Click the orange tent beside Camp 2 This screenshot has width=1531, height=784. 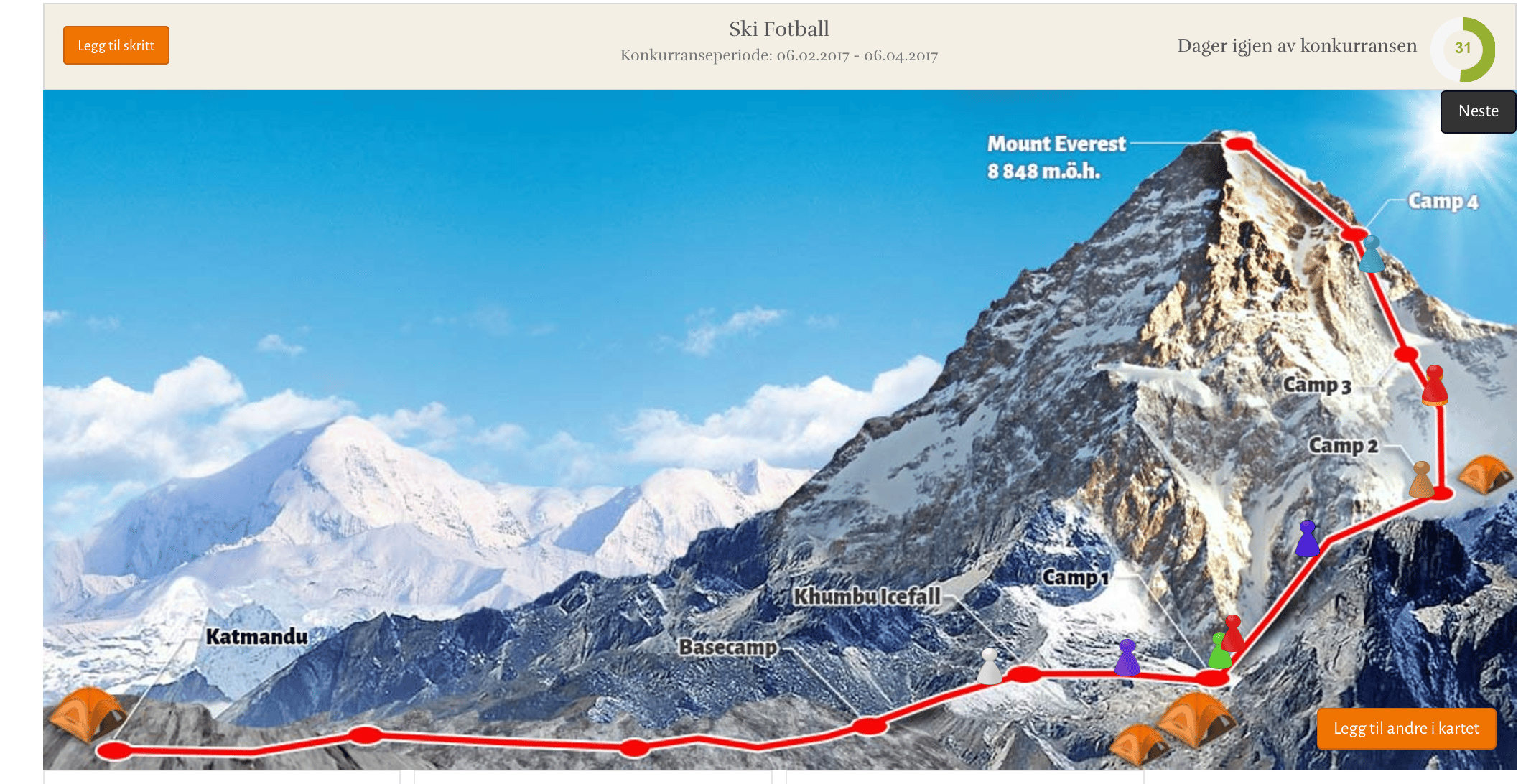1486,474
